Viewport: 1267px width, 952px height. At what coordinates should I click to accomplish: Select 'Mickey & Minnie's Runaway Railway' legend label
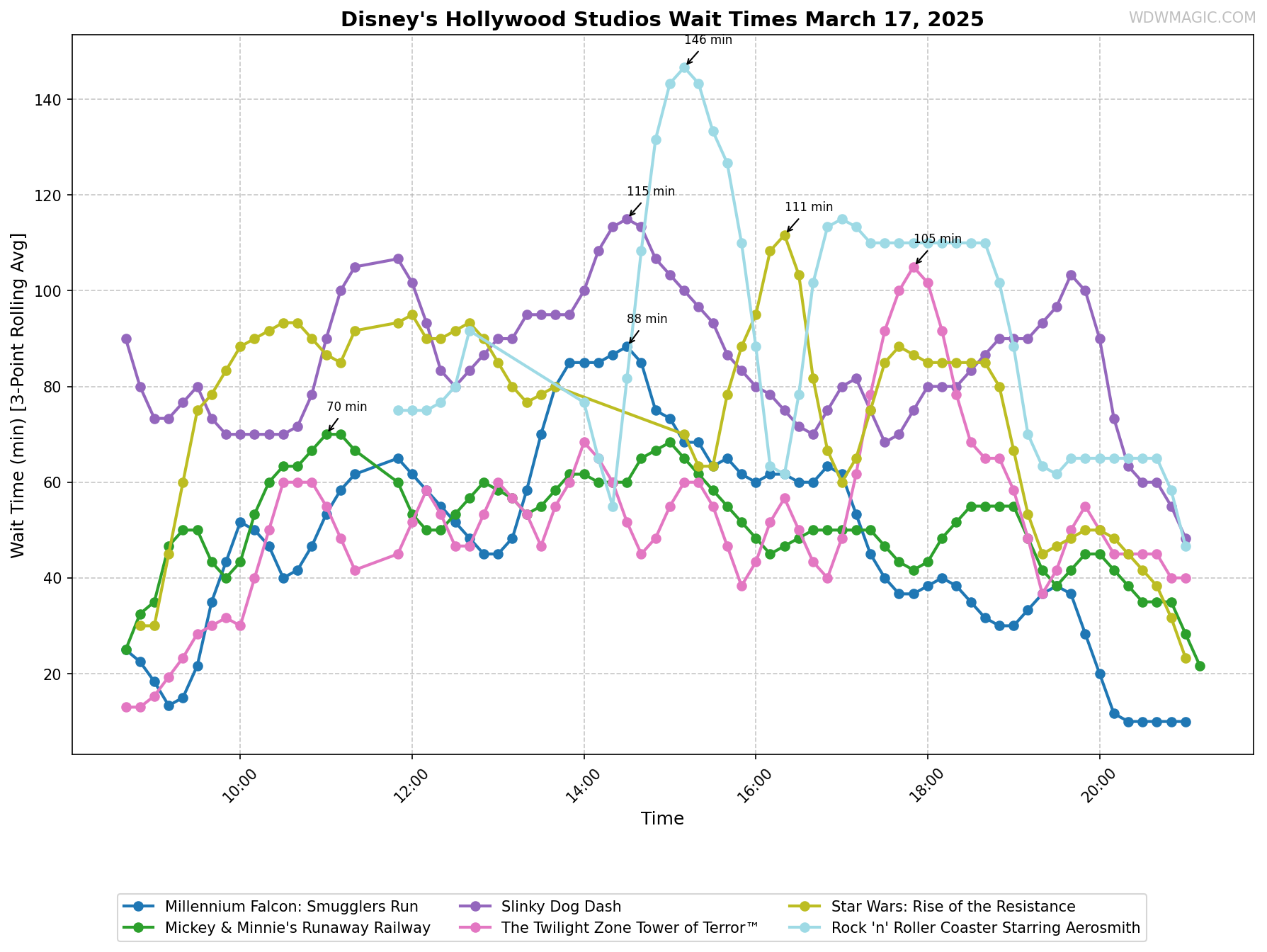tap(297, 928)
